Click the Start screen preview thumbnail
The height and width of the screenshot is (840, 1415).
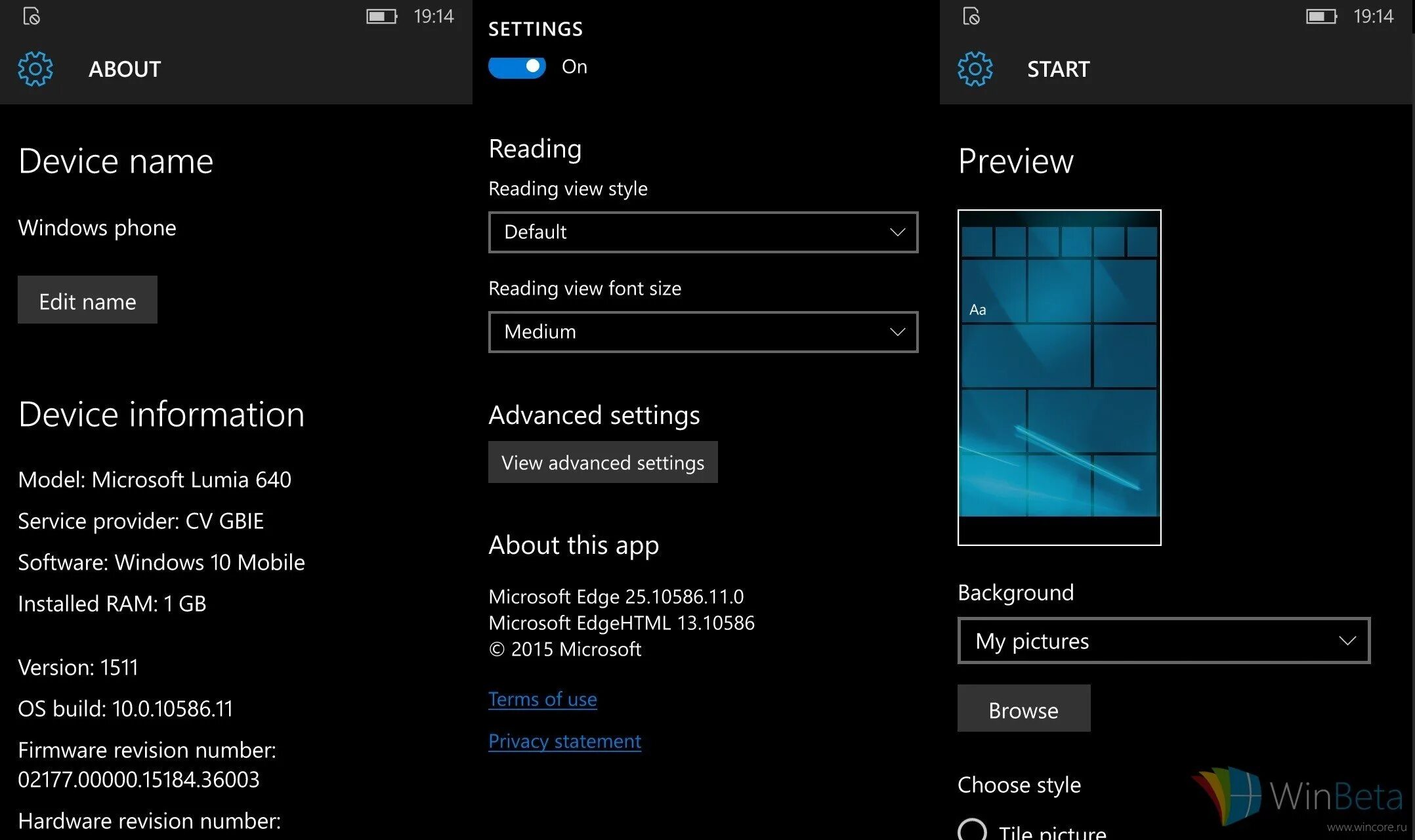click(1059, 377)
